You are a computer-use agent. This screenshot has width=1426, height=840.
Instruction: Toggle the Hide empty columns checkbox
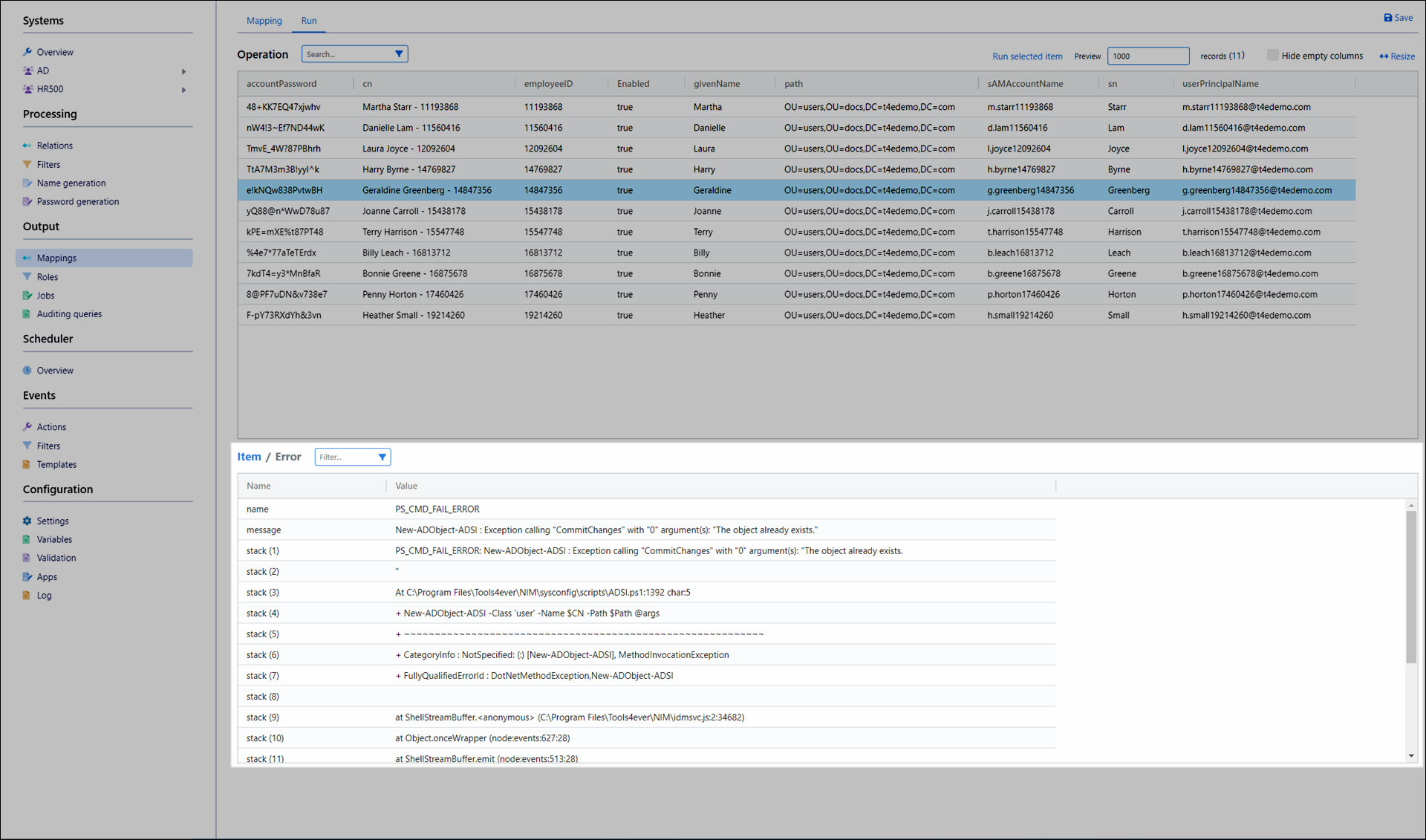pos(1269,56)
